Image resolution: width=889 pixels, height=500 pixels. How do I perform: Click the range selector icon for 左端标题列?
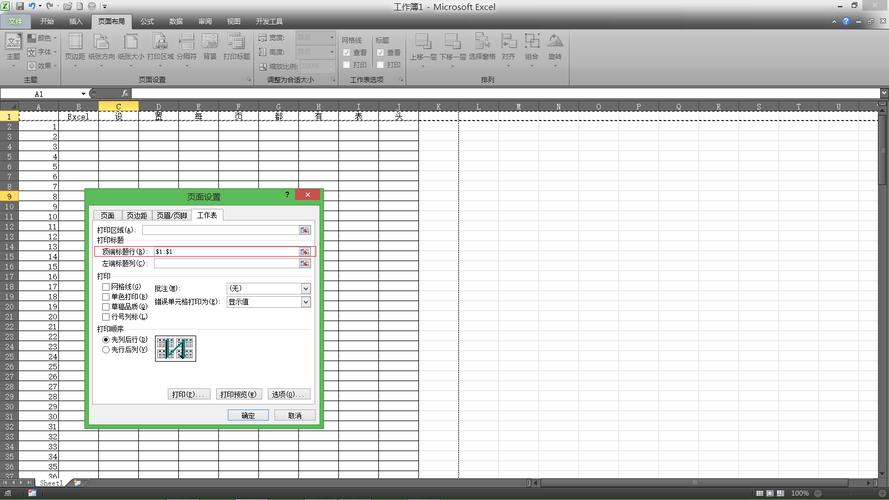tap(304, 263)
